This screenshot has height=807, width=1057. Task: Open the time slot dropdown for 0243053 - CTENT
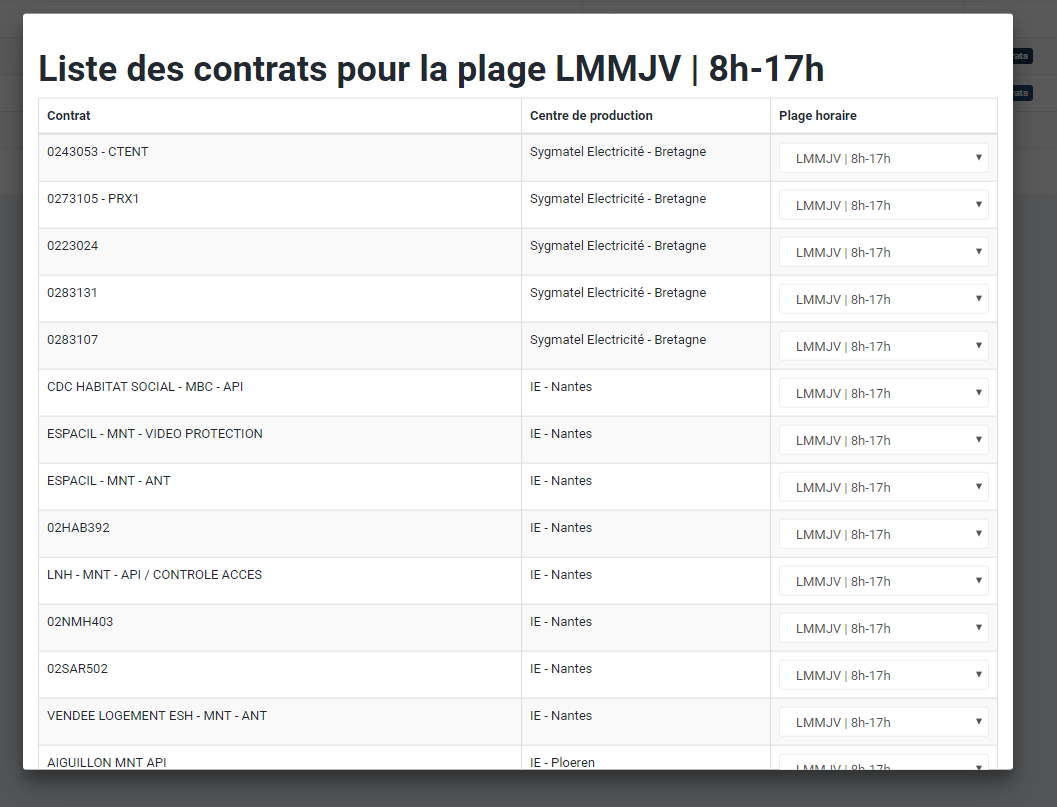tap(883, 158)
